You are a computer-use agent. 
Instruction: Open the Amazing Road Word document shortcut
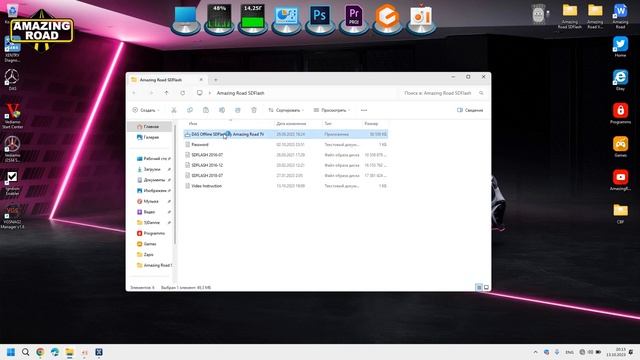coord(620,16)
